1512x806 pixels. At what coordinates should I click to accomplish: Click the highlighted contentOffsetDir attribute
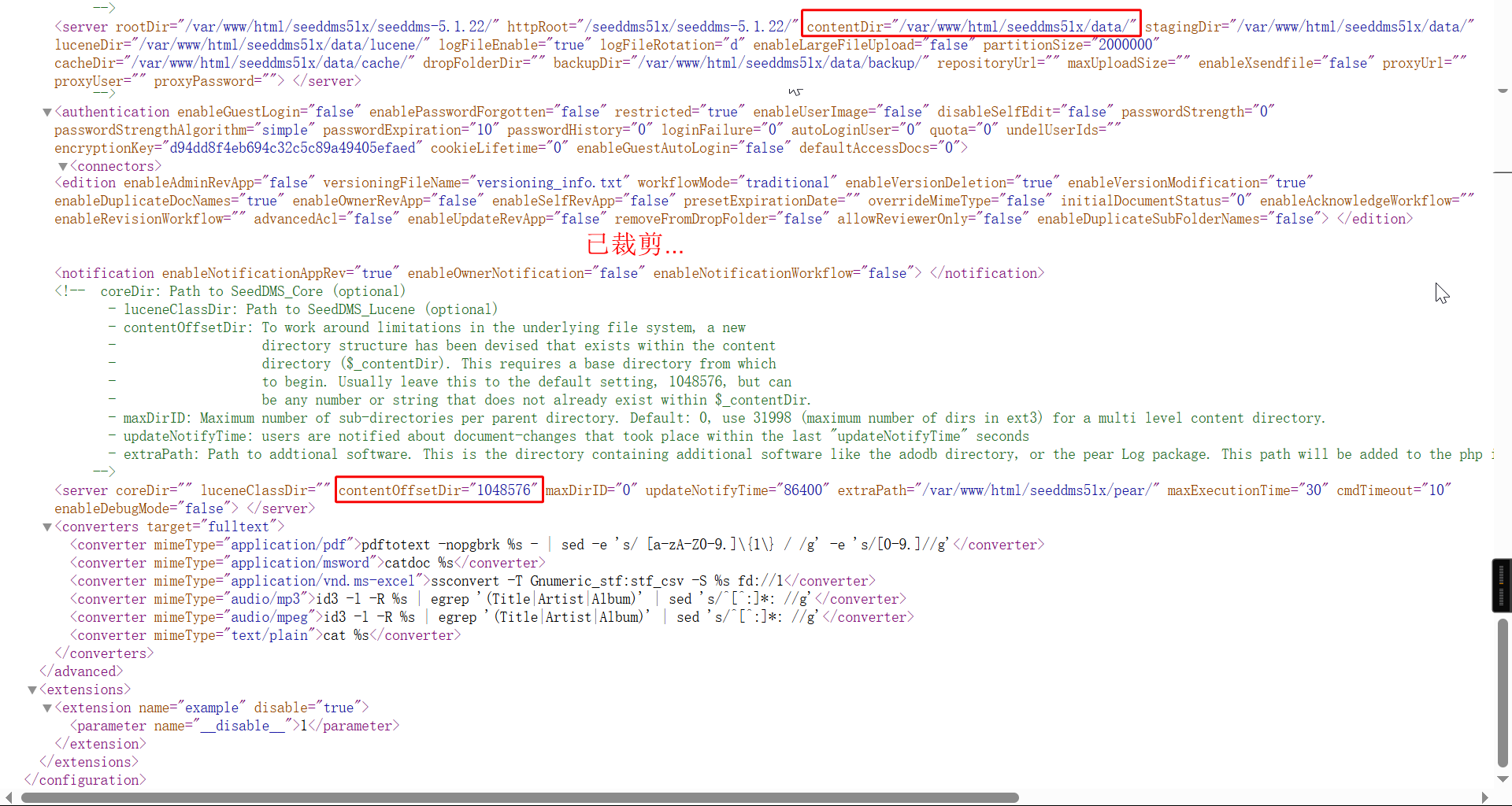439,490
